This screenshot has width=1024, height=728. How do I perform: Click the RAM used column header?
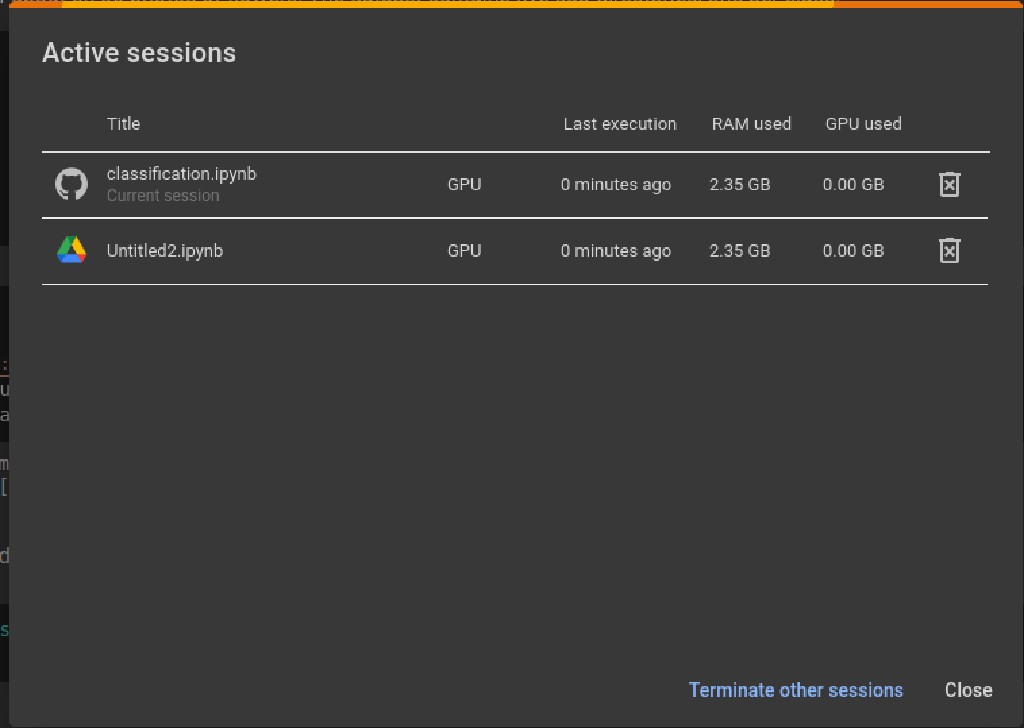751,124
